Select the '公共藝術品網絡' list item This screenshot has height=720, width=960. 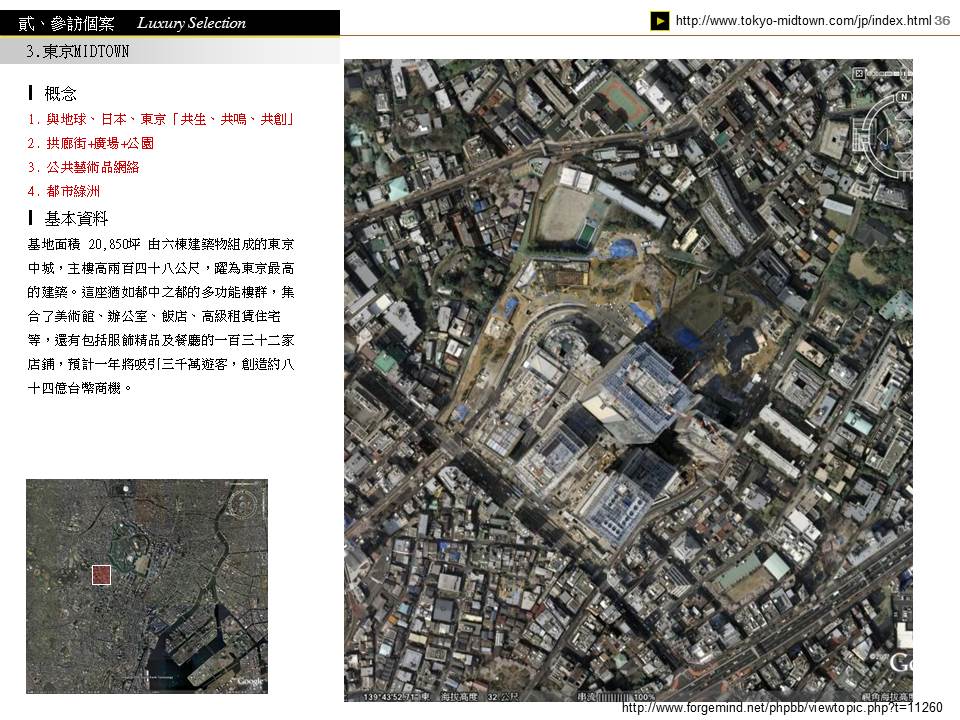click(84, 167)
